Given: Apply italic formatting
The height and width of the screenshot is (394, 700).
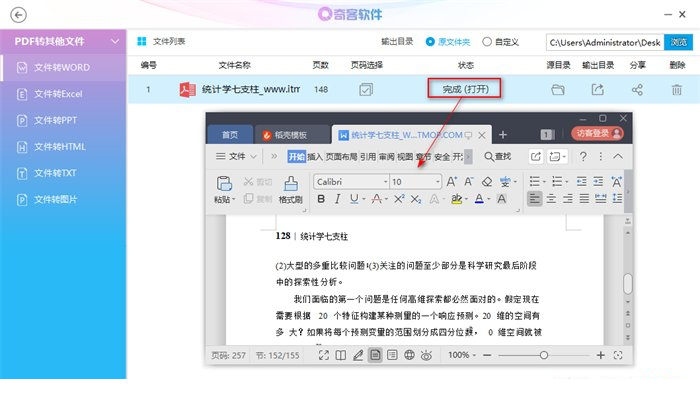Looking at the screenshot, I should tap(338, 199).
